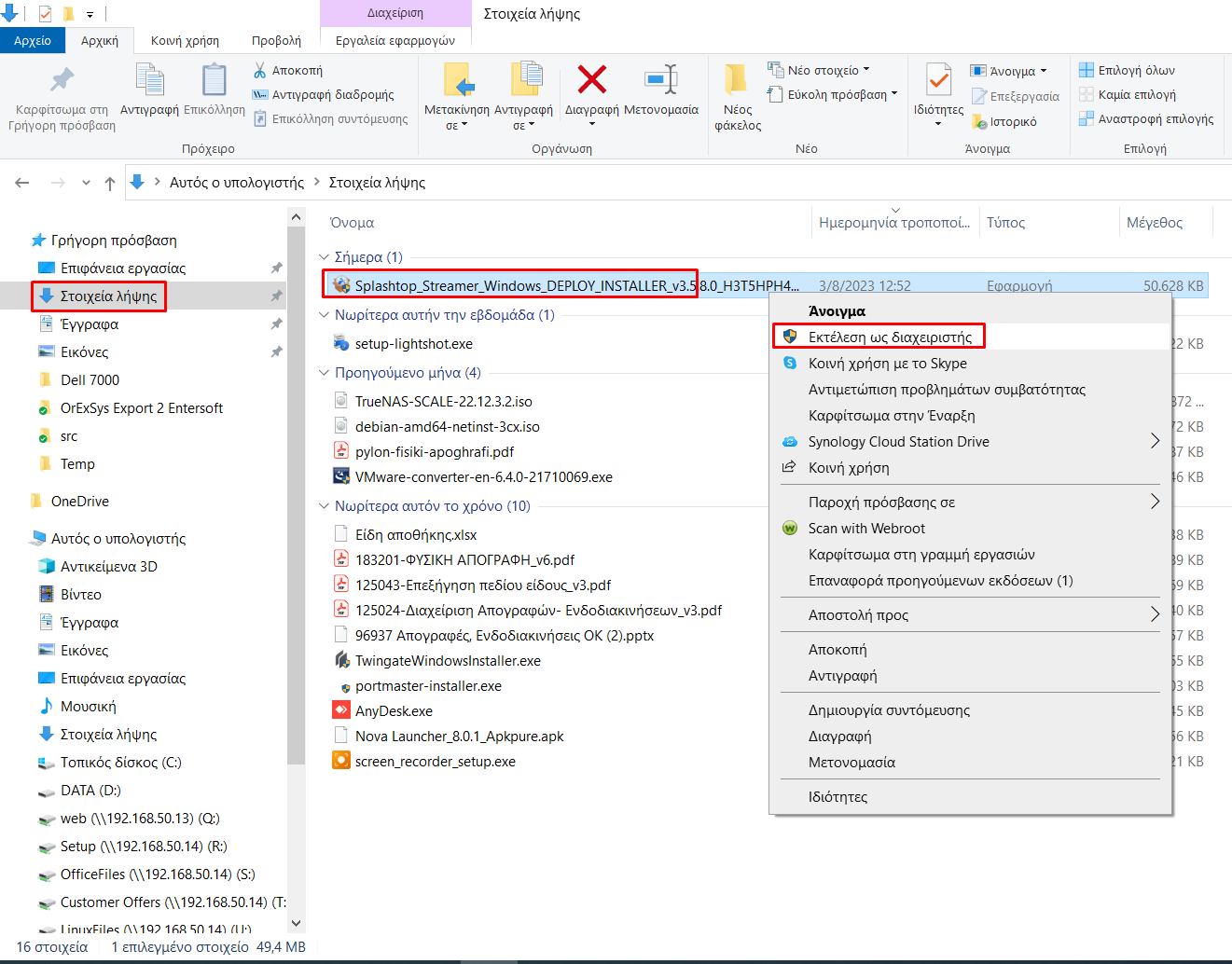Collapse the Νωρίτερα αυτήν την εβδομάδα (1) group
The height and width of the screenshot is (964, 1232).
(x=324, y=315)
